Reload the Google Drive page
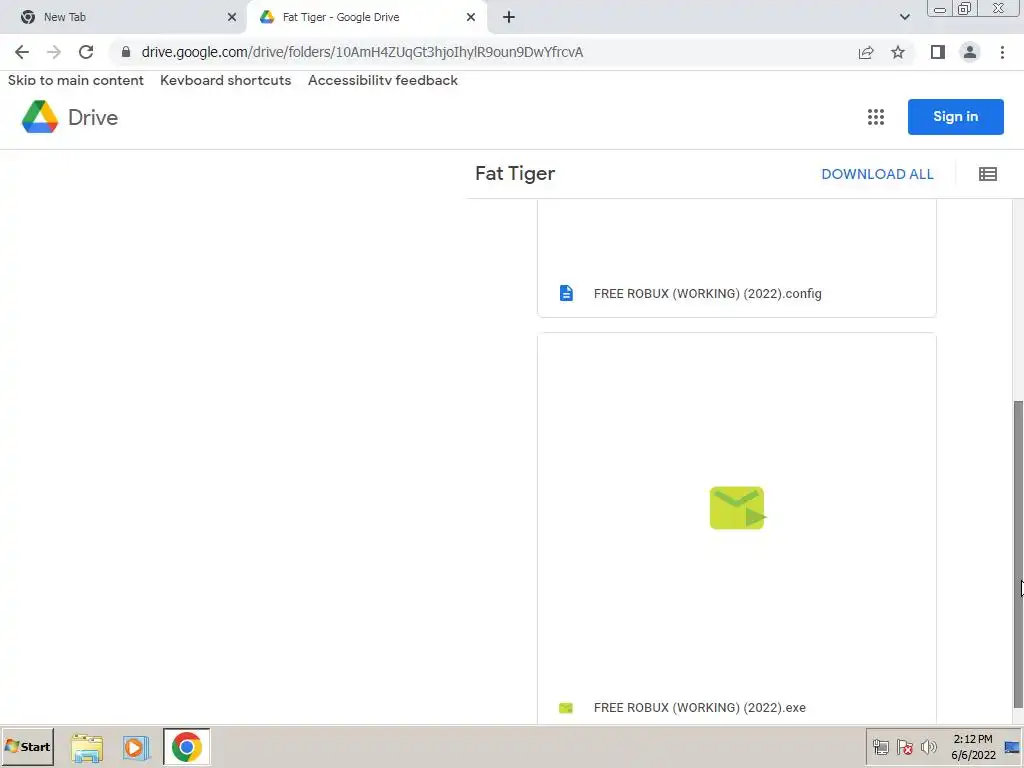Viewport: 1024px width, 768px height. click(86, 52)
